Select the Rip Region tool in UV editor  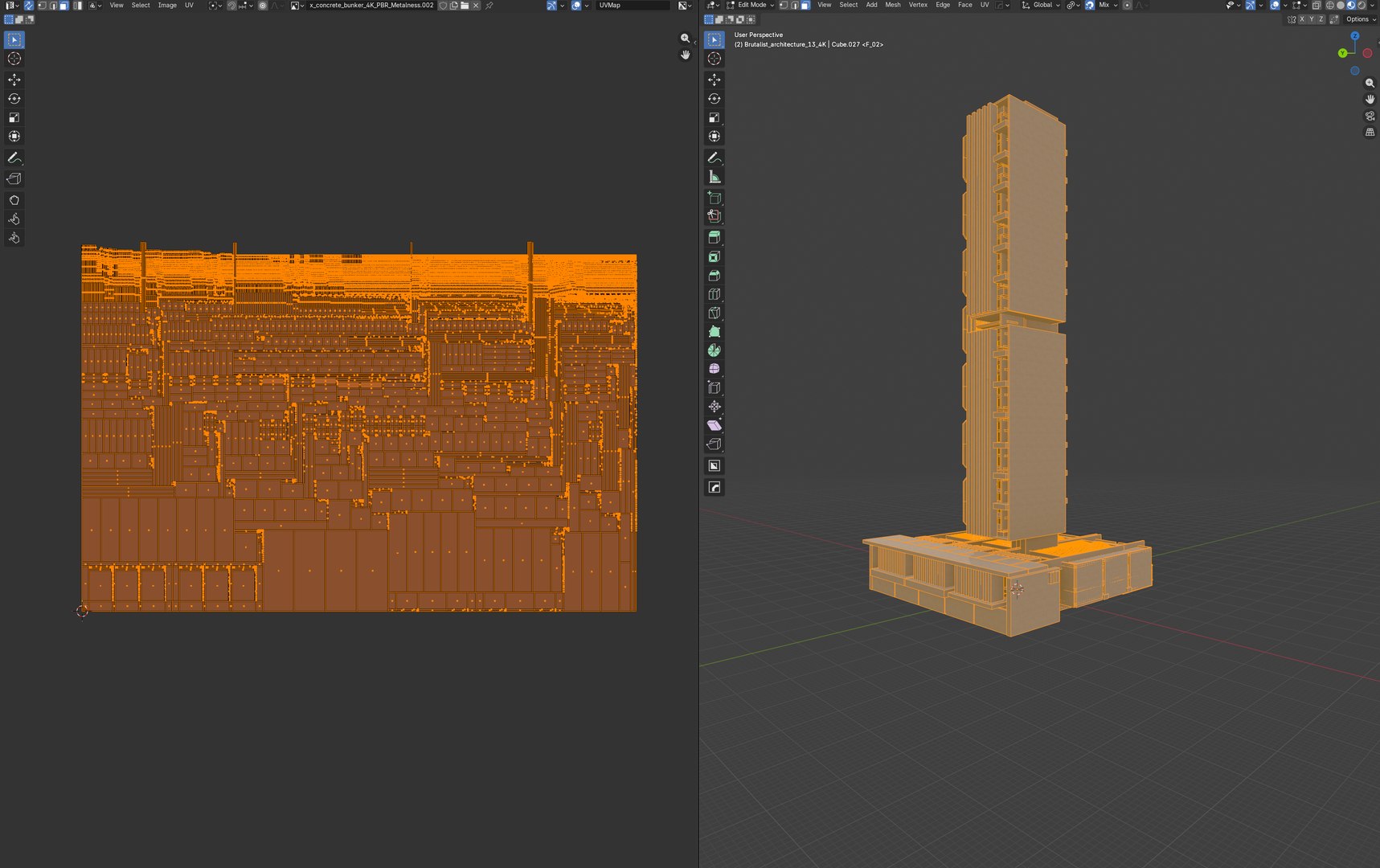click(14, 178)
